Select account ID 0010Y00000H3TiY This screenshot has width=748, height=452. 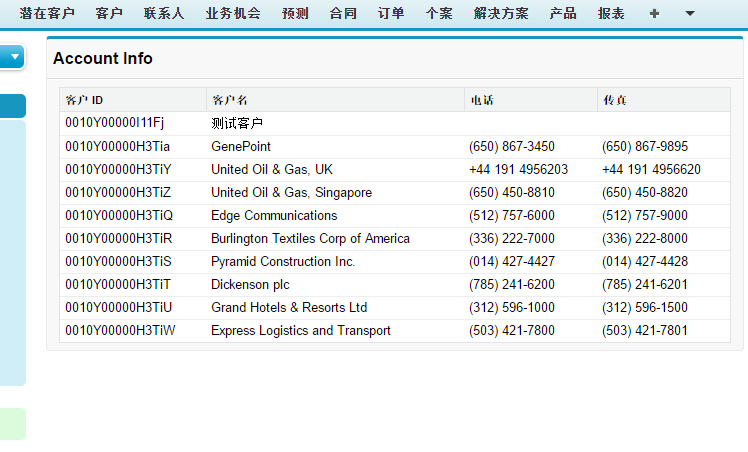coord(118,169)
